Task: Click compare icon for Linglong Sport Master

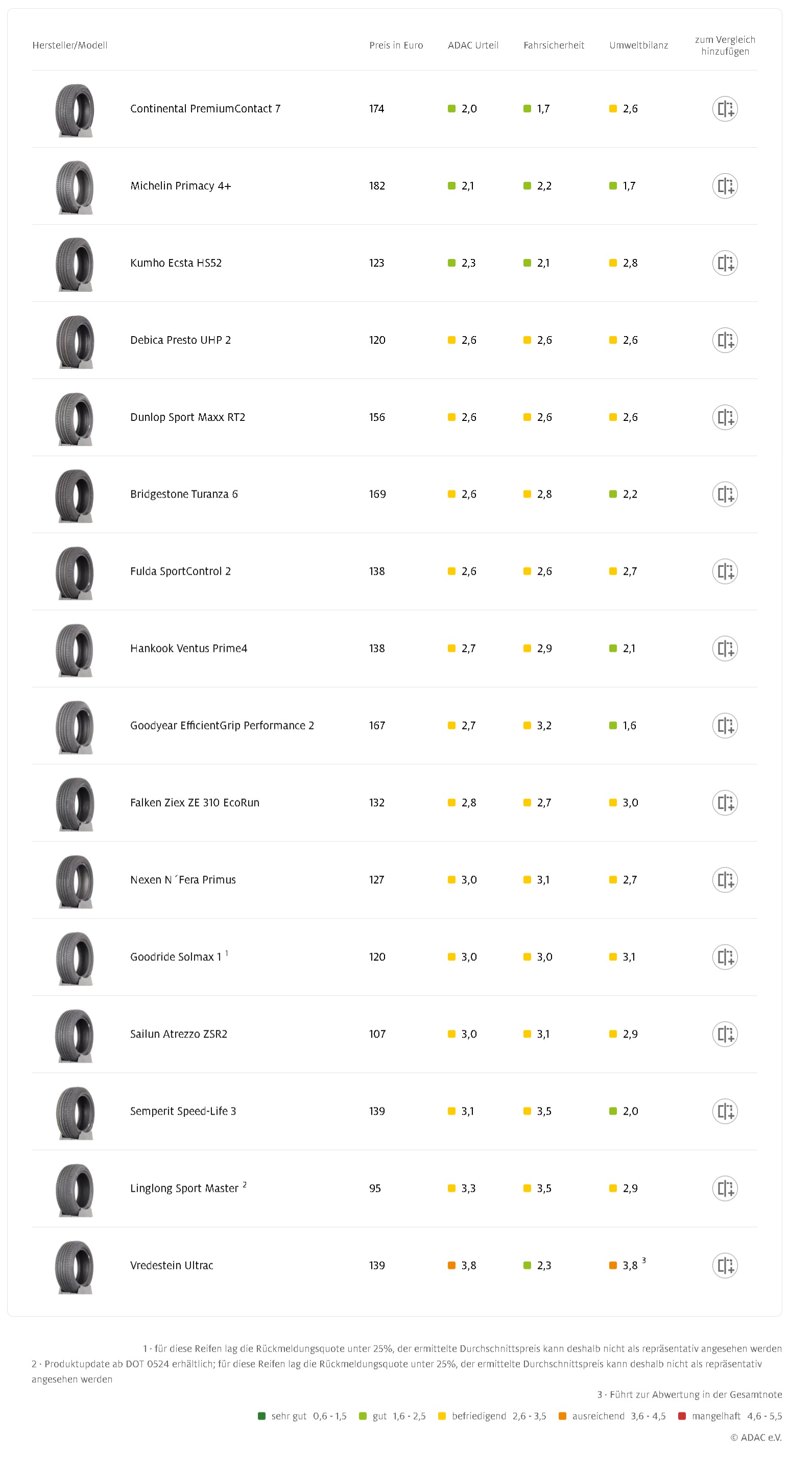Action: click(725, 1188)
